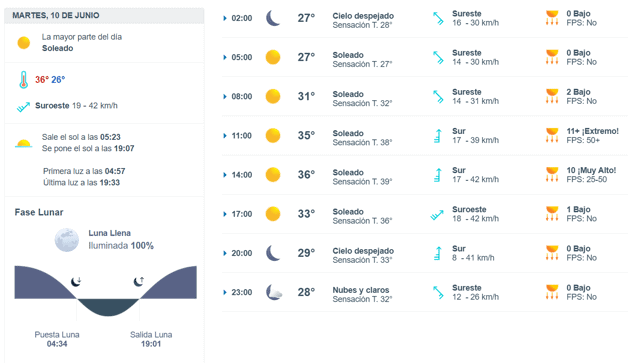Expand the 02:00 hourly forecast row
This screenshot has width=628, height=363.
(x=425, y=18)
